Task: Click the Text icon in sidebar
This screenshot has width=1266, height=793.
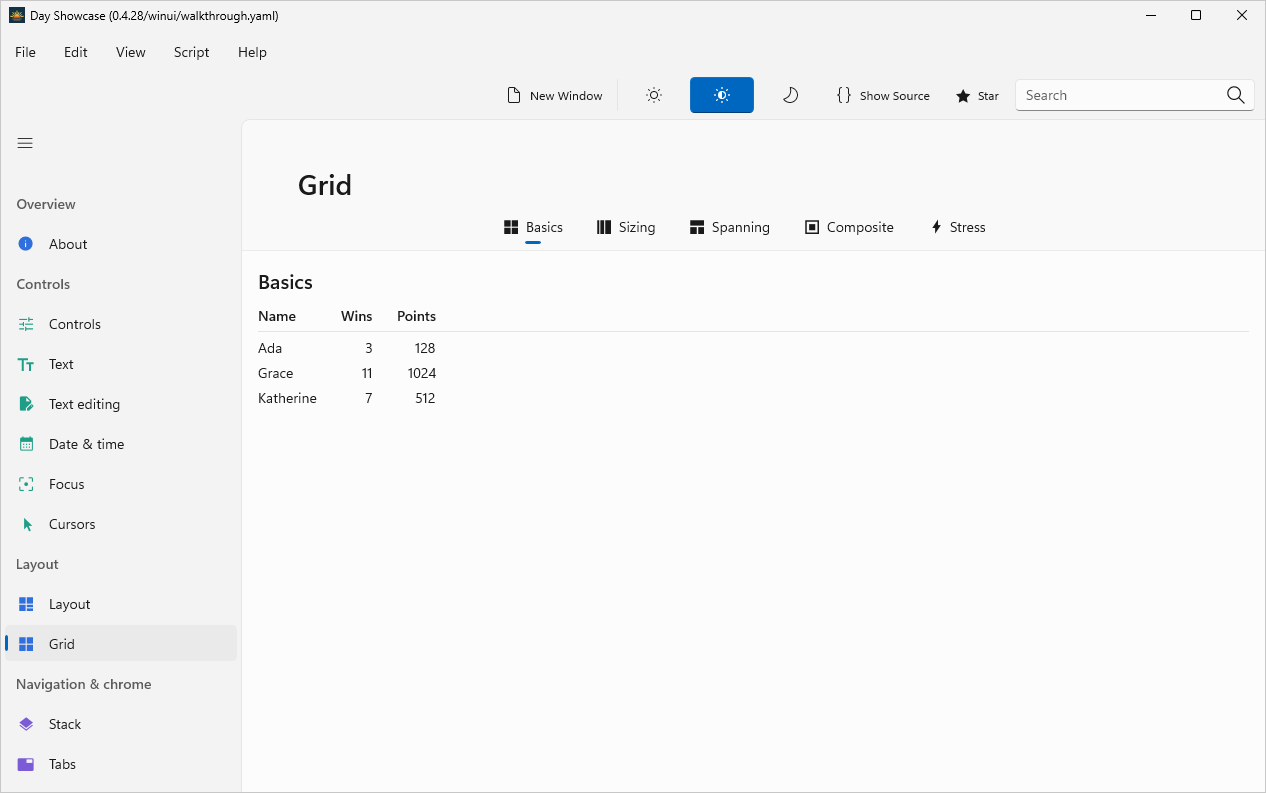Action: (26, 364)
